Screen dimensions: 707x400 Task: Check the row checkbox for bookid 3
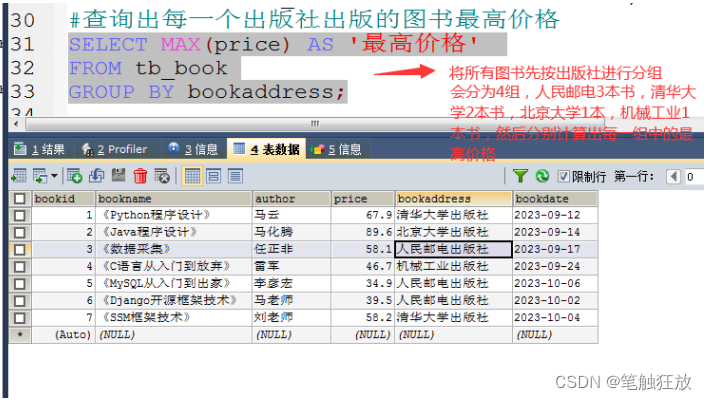point(19,249)
